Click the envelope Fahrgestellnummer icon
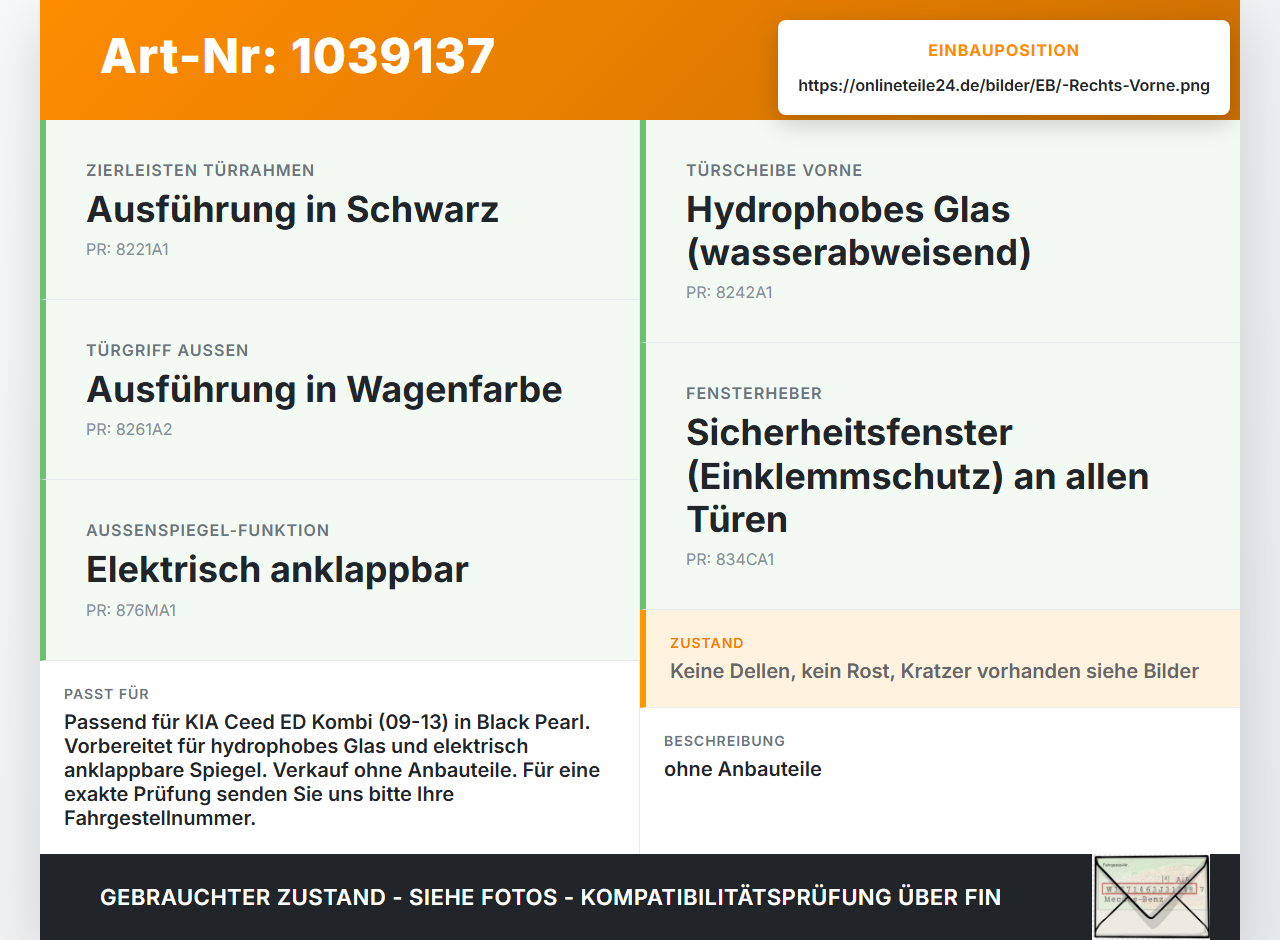Viewport: 1280px width, 940px height. pyautogui.click(x=1151, y=897)
